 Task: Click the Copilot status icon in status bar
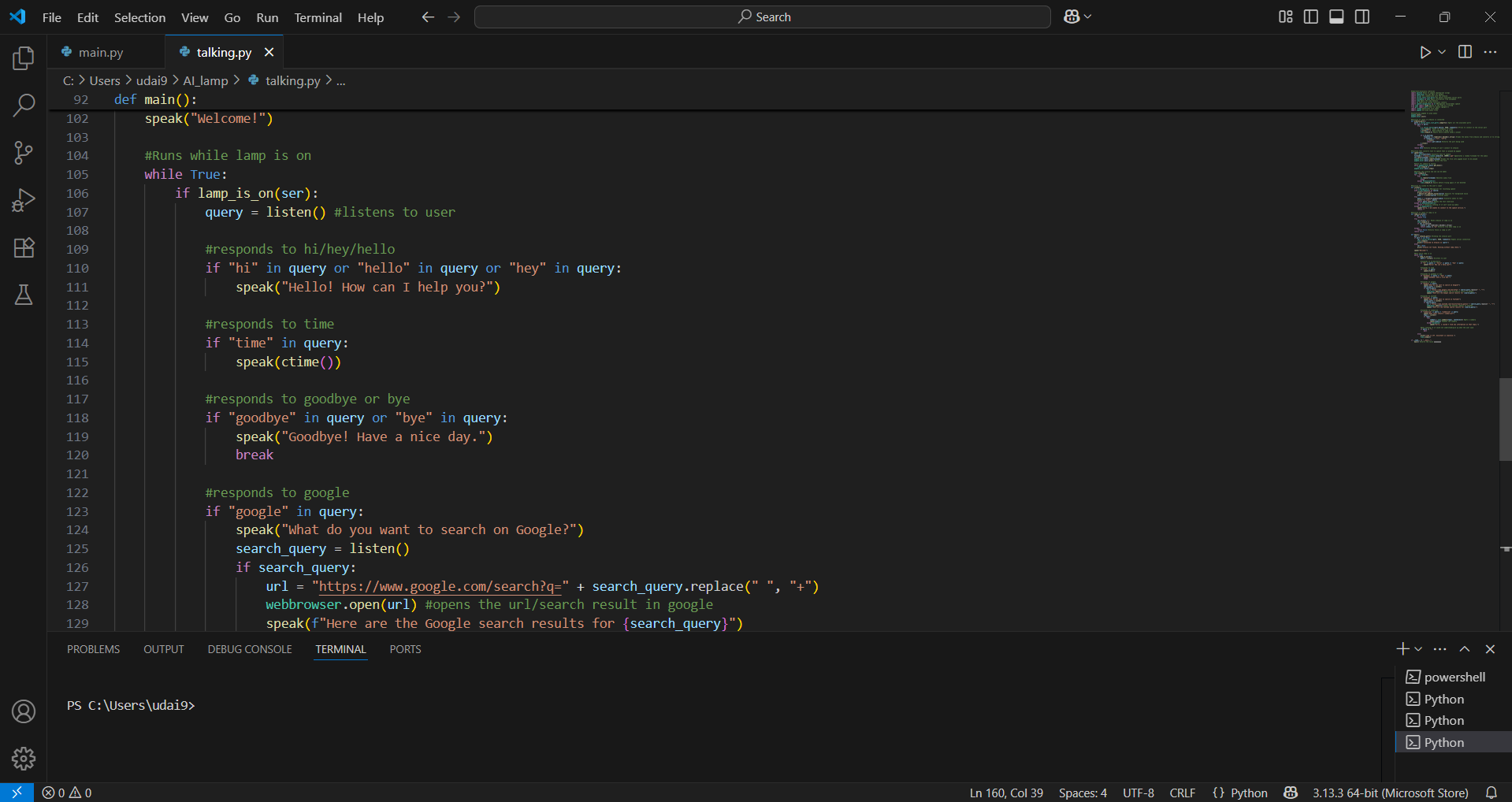click(1291, 793)
